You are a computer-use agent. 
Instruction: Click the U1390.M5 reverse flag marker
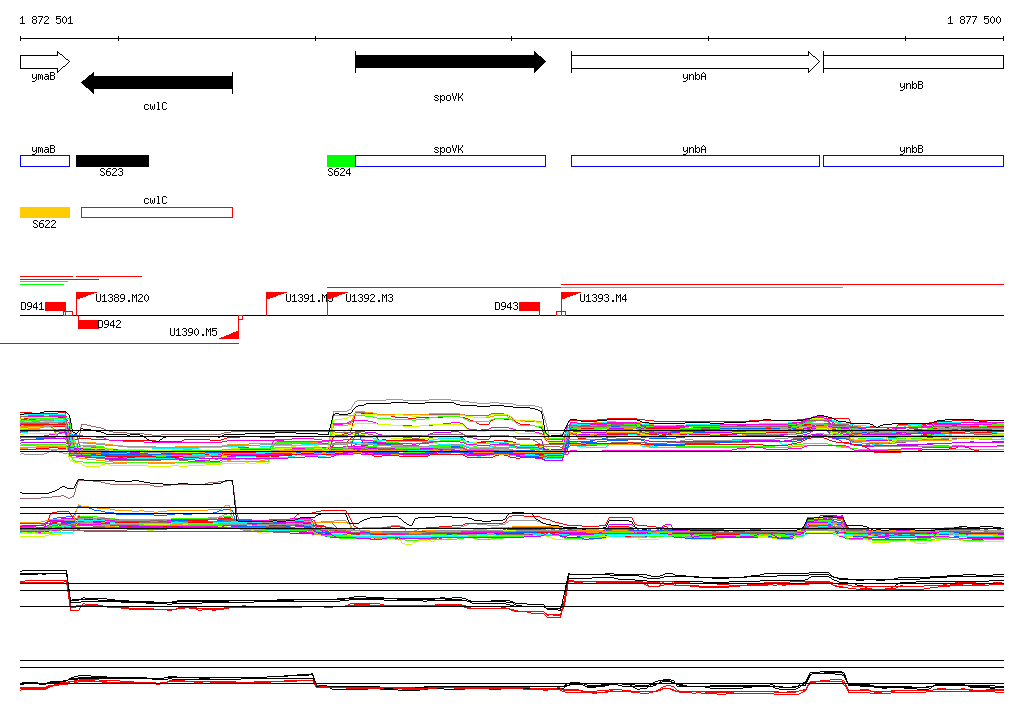click(230, 334)
